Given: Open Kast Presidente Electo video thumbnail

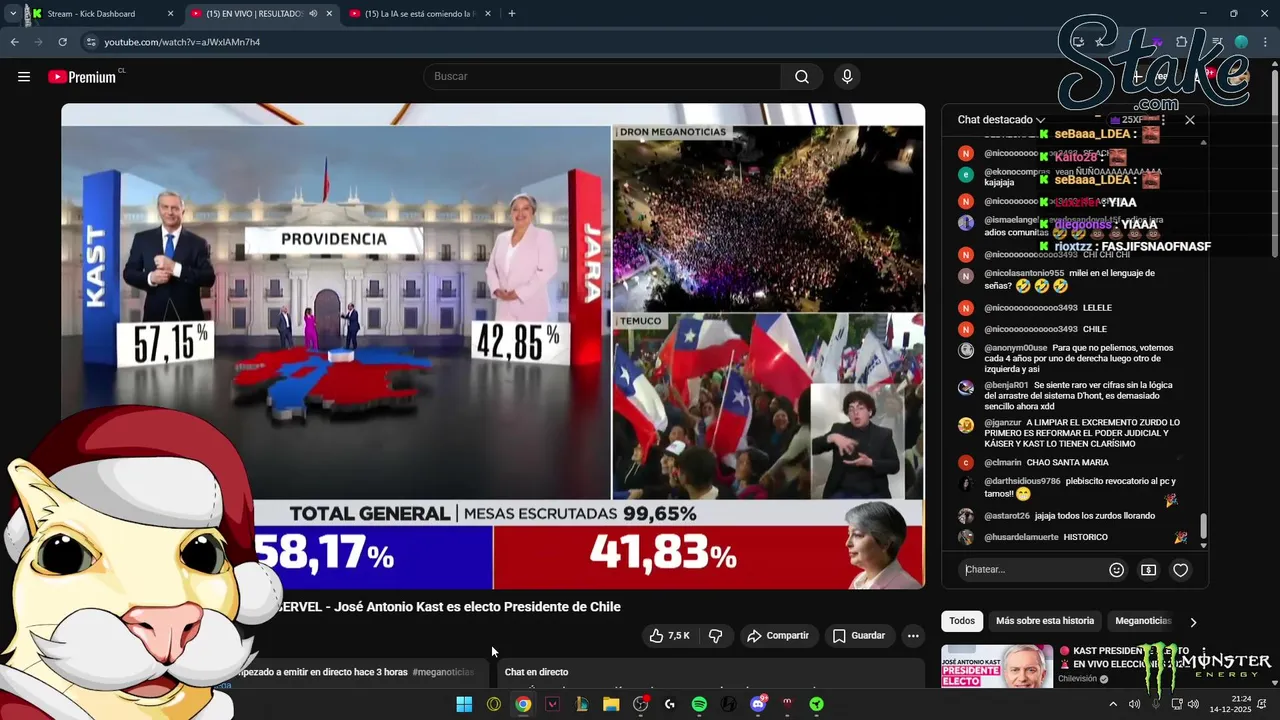Looking at the screenshot, I should [x=996, y=666].
